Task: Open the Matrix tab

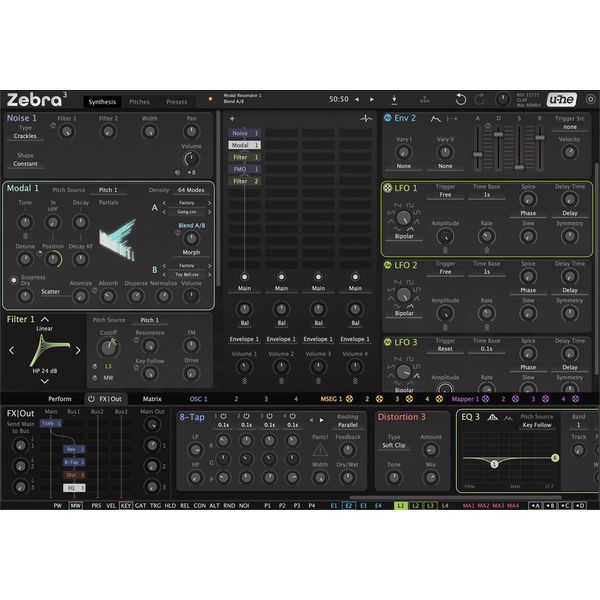Action: (x=152, y=398)
